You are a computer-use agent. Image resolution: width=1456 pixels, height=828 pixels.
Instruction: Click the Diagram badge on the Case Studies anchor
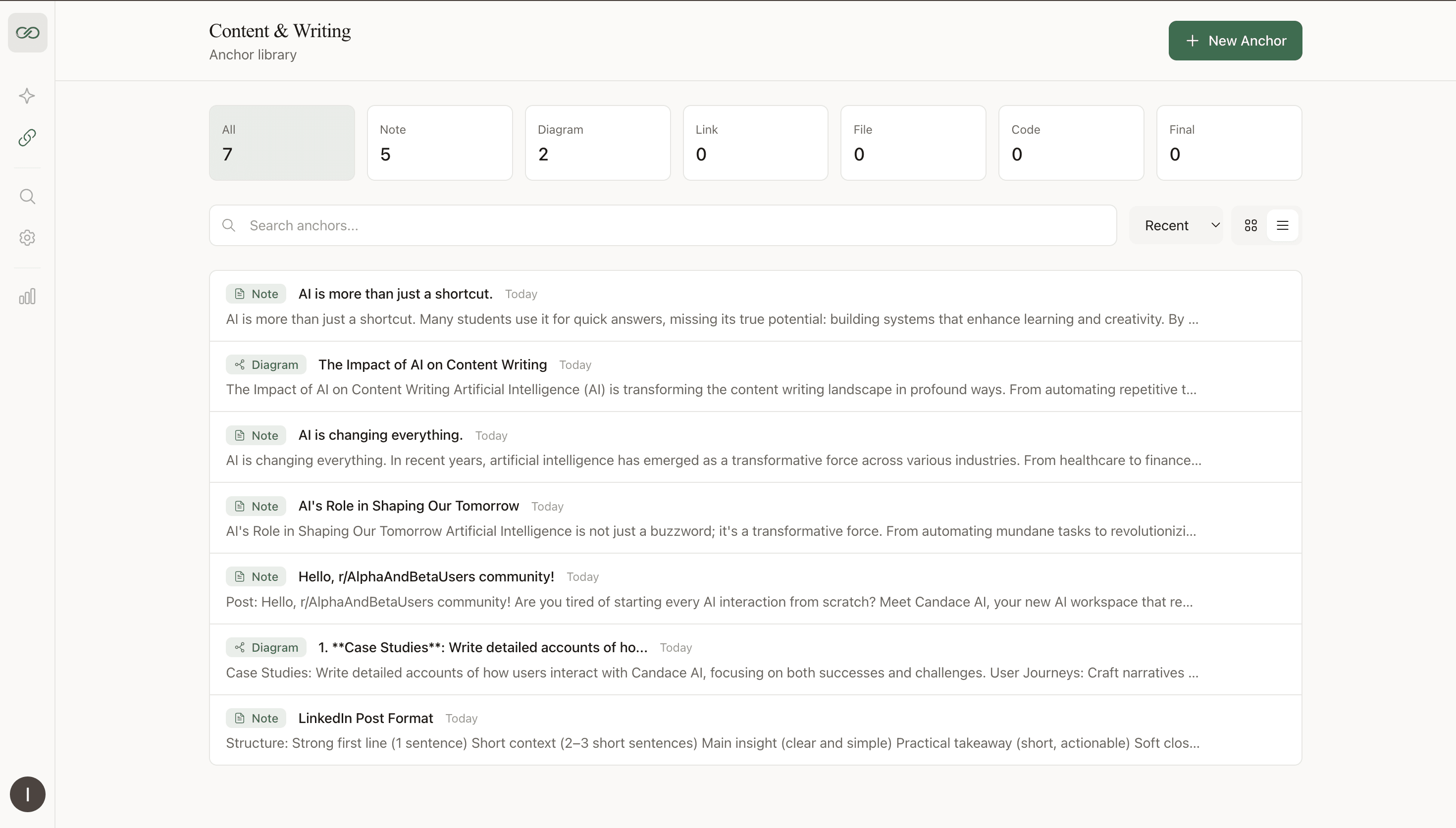click(266, 647)
